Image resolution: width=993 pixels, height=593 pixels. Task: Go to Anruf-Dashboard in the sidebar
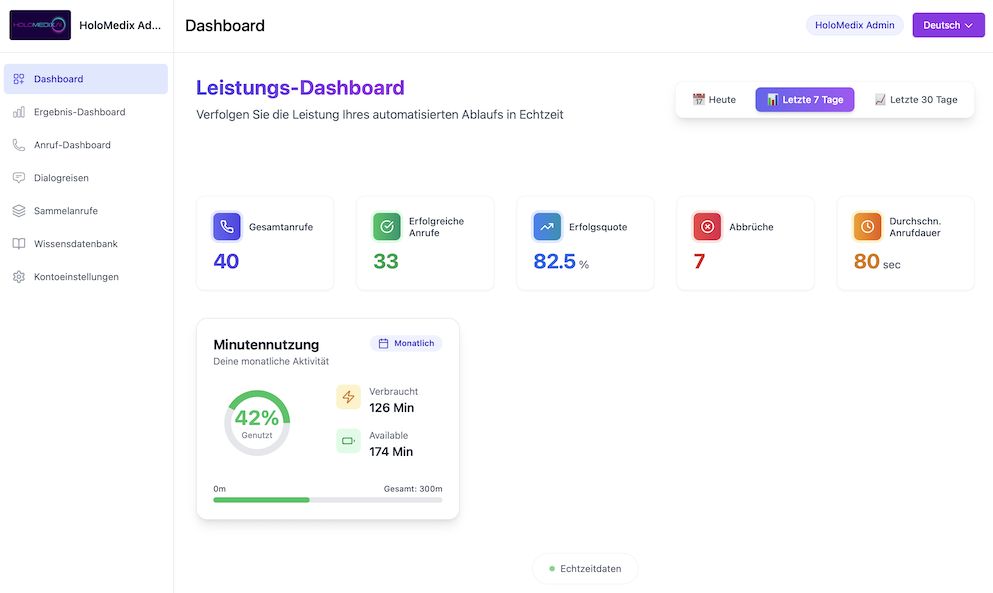point(72,145)
